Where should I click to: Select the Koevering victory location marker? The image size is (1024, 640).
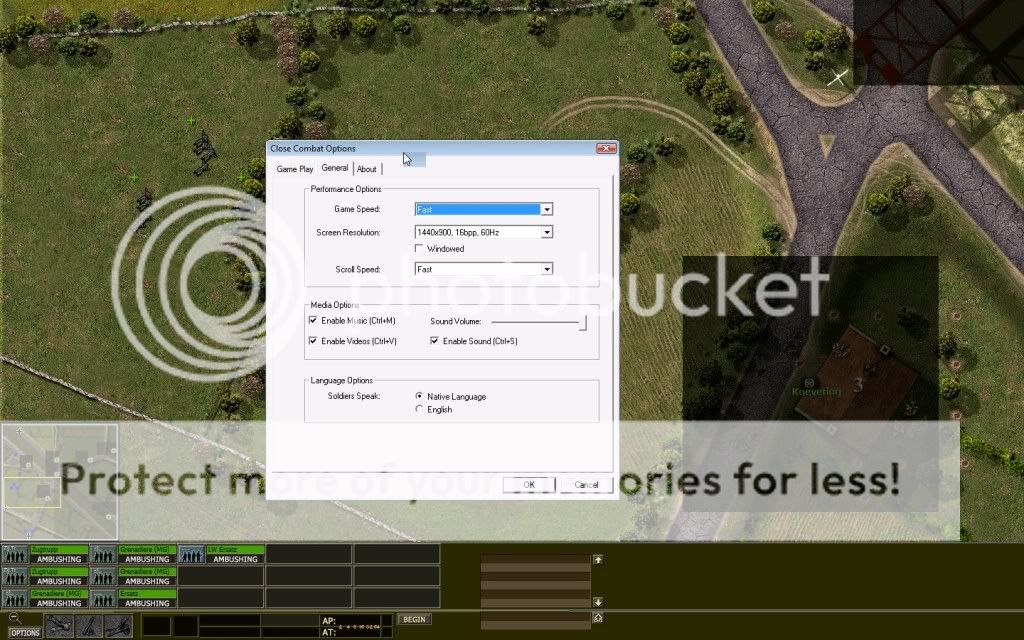(x=808, y=382)
